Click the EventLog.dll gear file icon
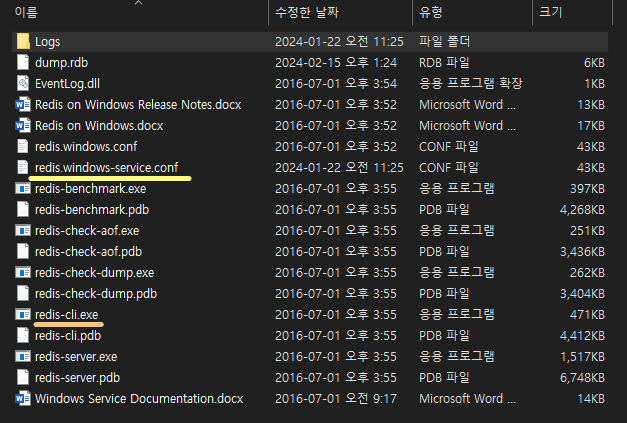627x423 pixels. pos(23,84)
